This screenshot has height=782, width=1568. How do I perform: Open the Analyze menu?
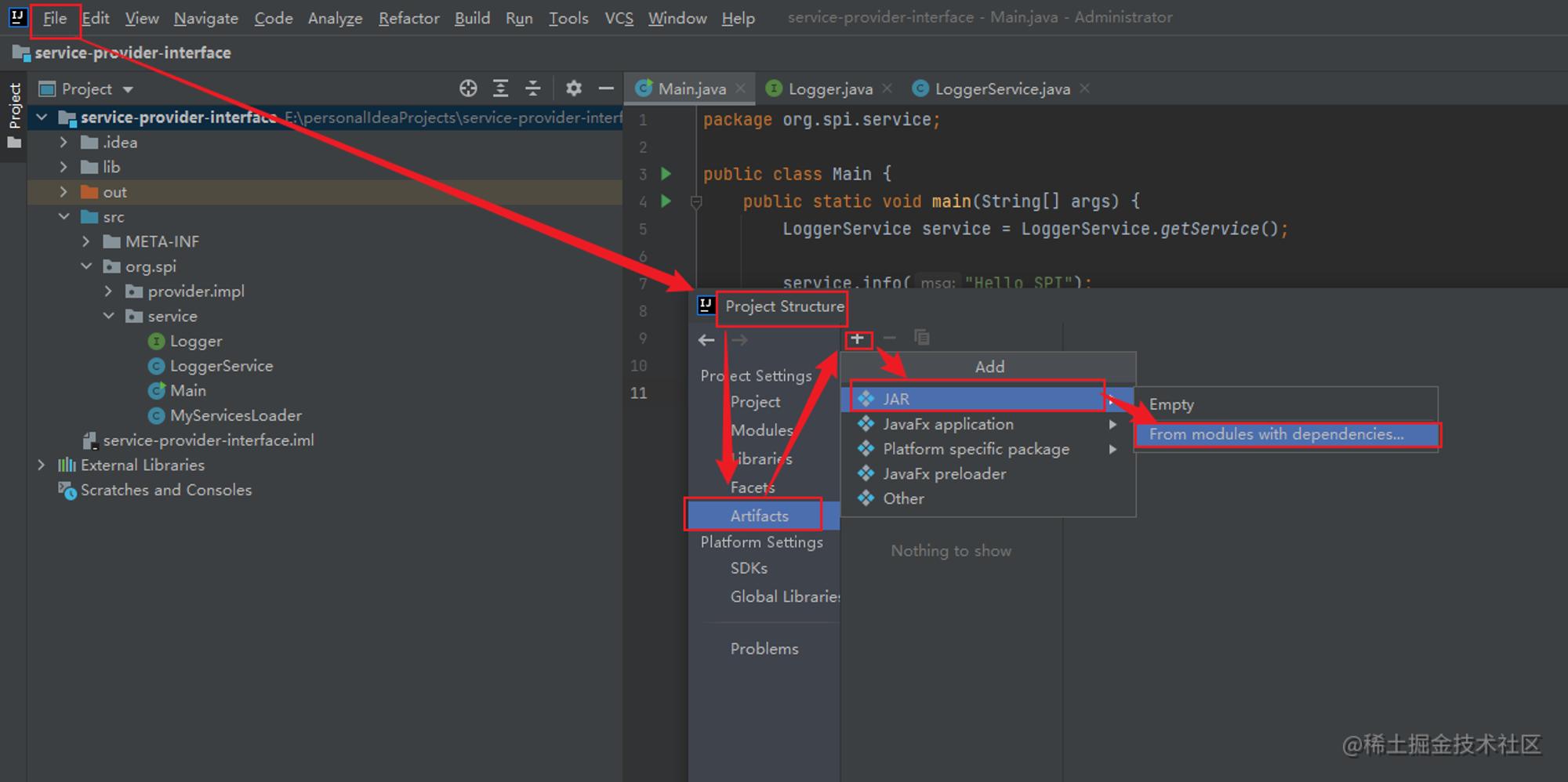(335, 18)
